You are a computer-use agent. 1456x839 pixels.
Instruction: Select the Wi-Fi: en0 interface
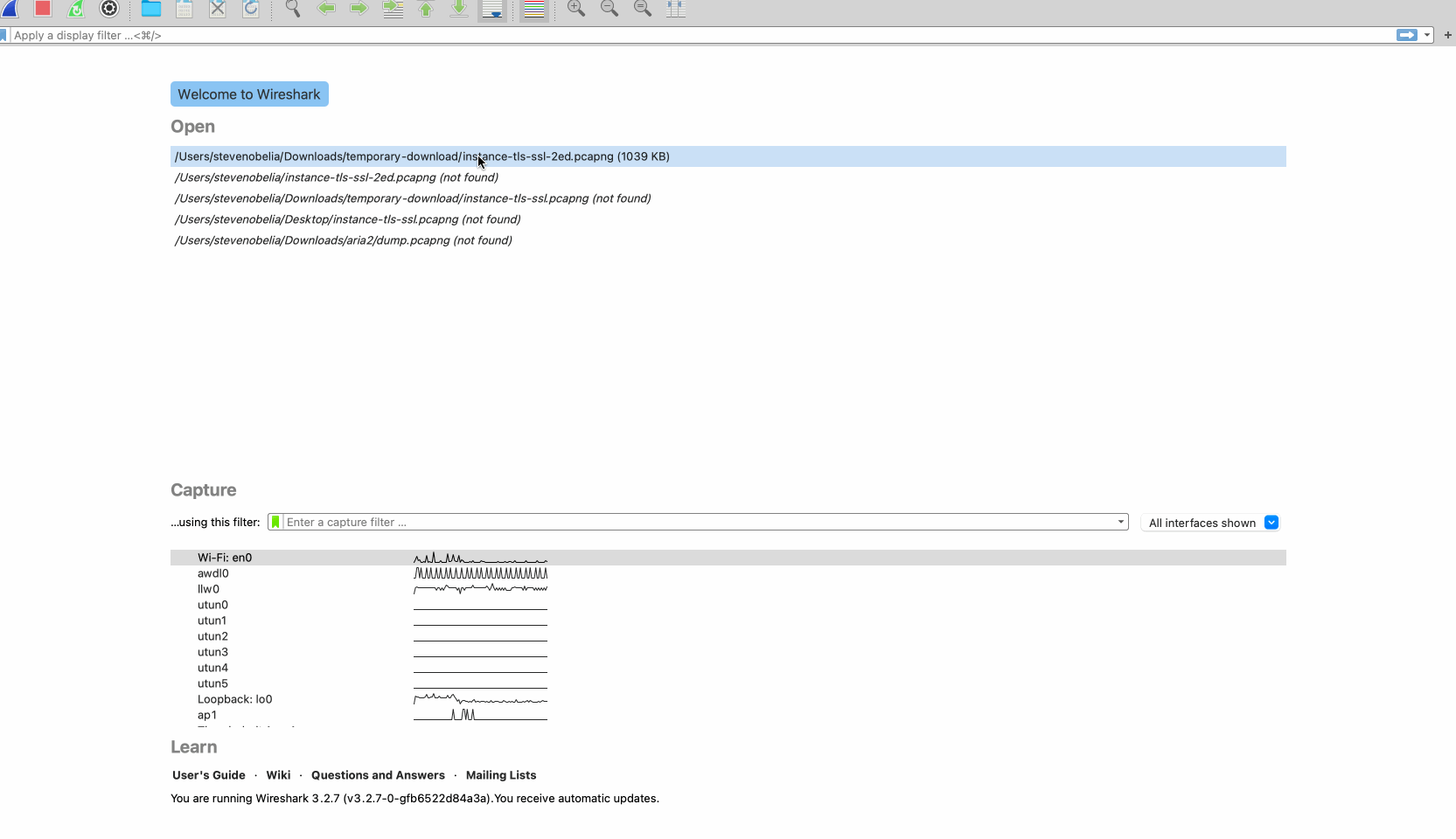tap(225, 558)
